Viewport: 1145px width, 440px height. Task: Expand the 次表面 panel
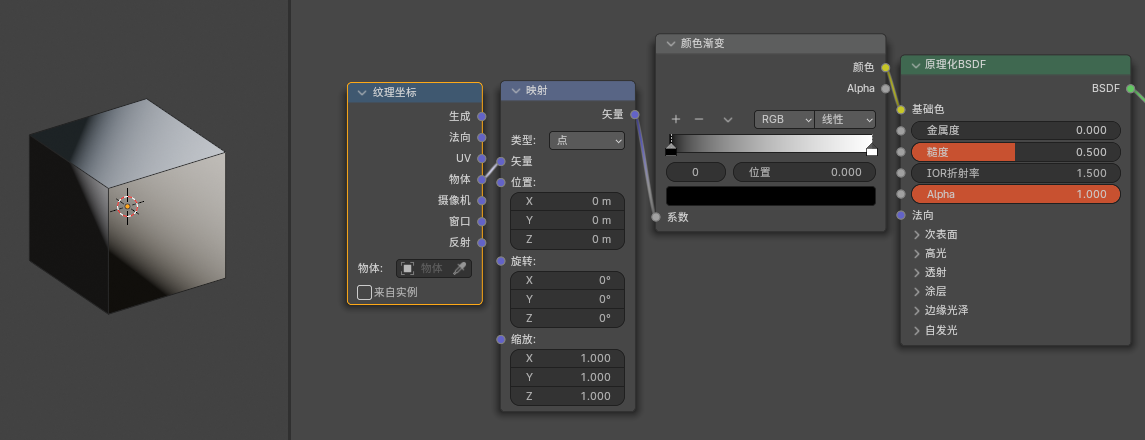tap(917, 234)
